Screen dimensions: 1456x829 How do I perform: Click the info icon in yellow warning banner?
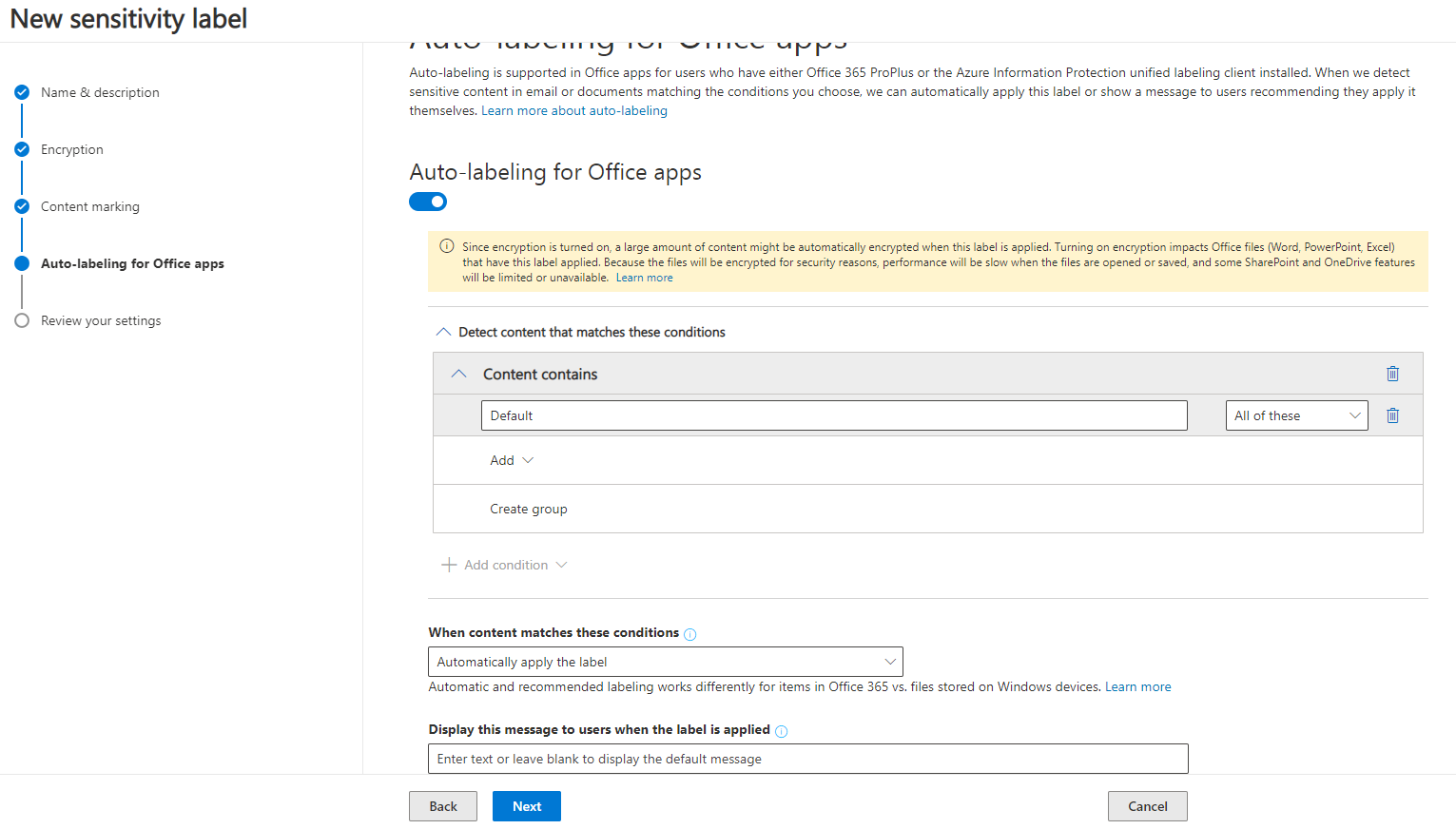[446, 246]
